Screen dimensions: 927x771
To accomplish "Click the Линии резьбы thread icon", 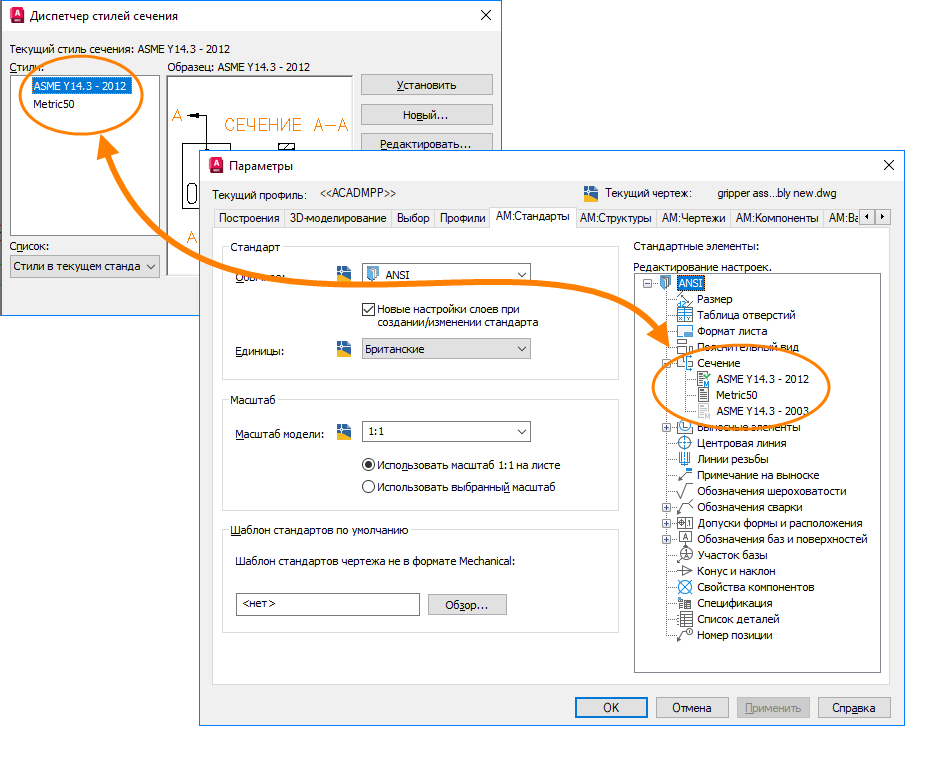I will coord(685,459).
